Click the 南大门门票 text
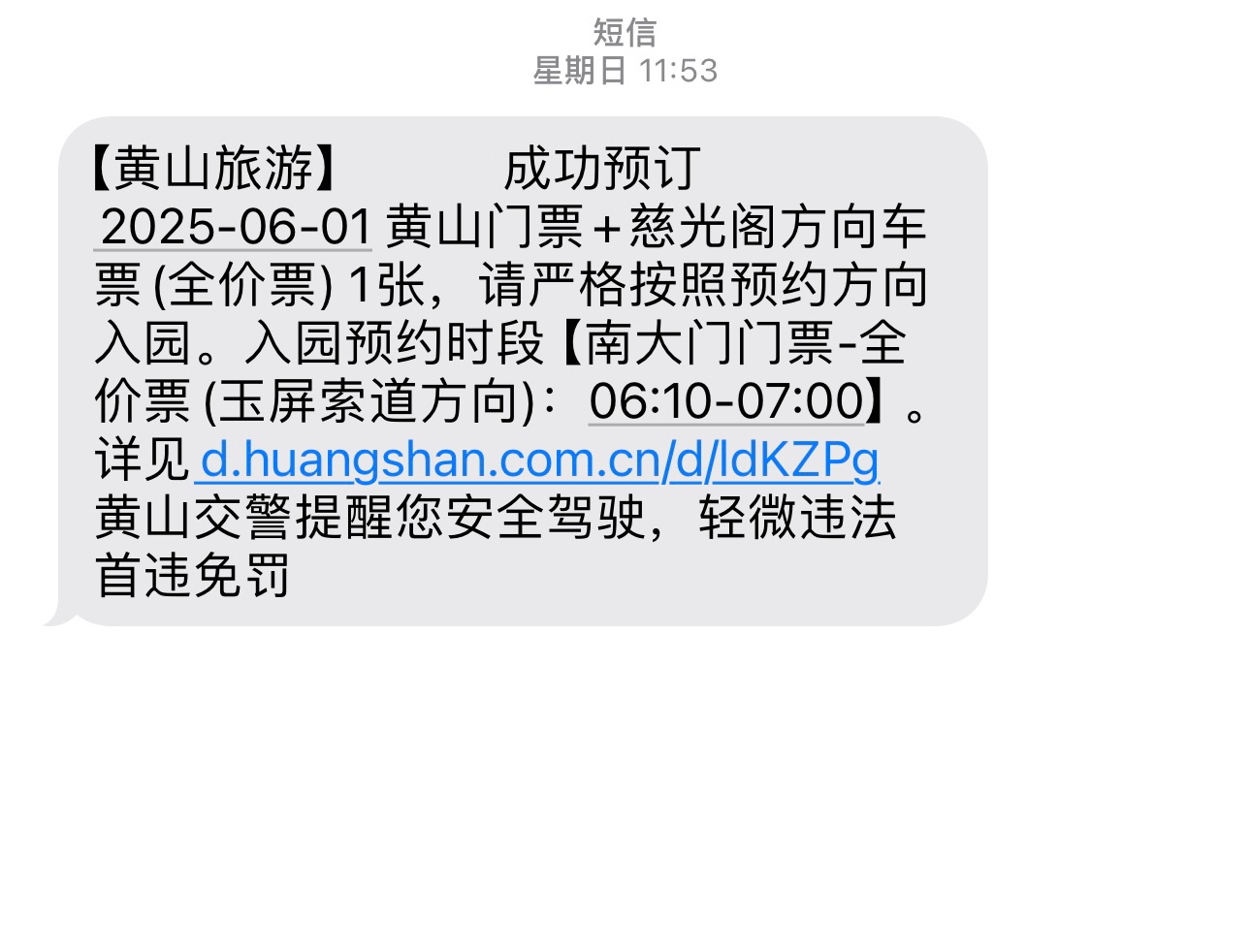The height and width of the screenshot is (952, 1251). coord(708,343)
